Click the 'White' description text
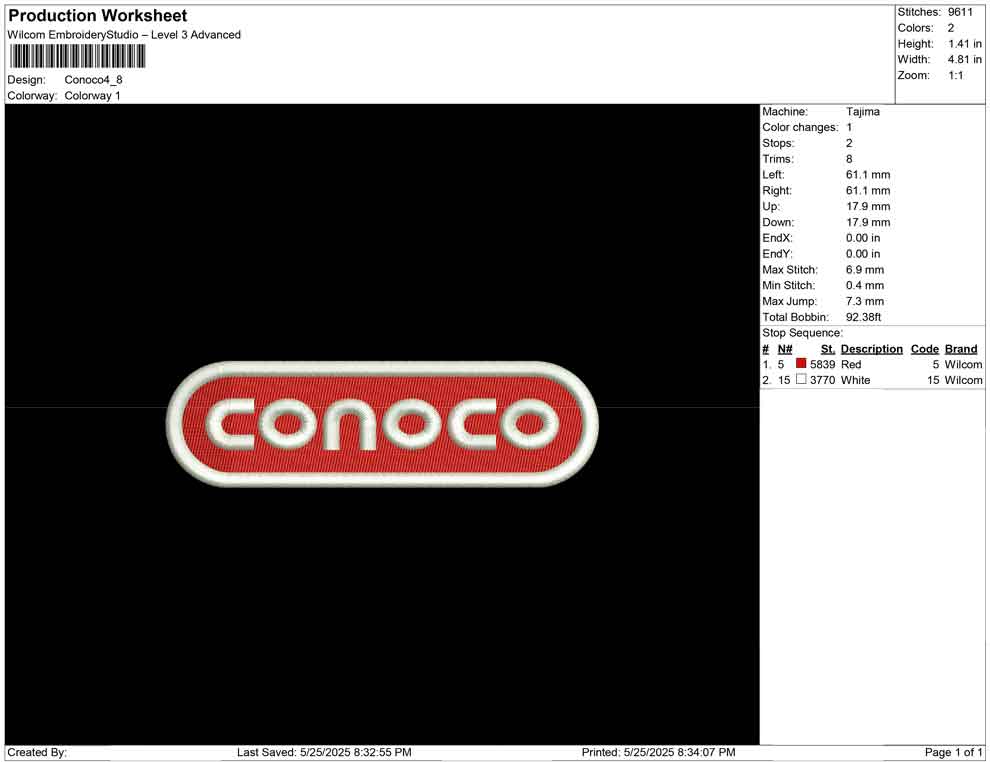This screenshot has width=990, height=762. [856, 380]
